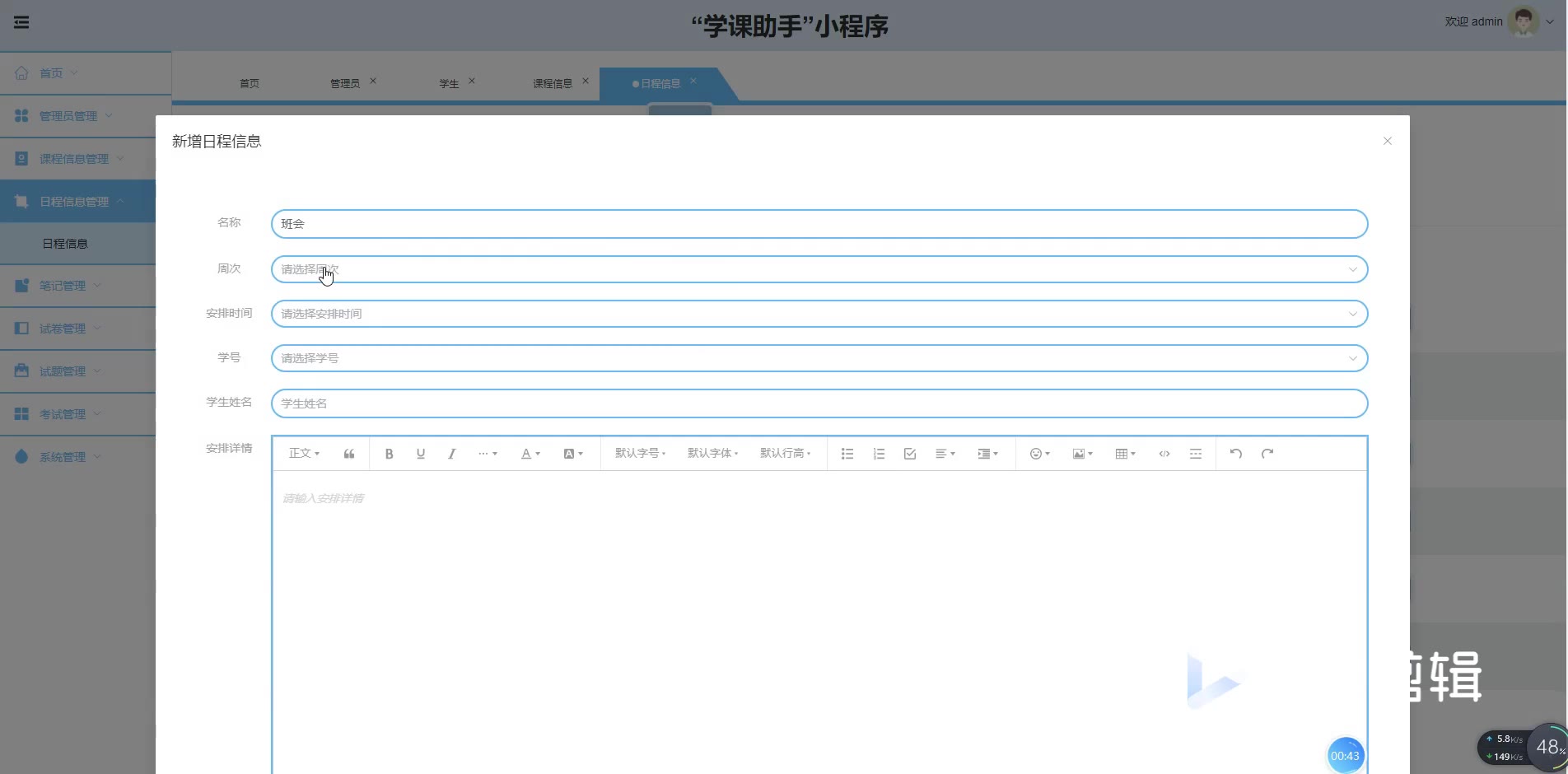Insert a todo checkbox list
Screen dimensions: 1568x774
(x=910, y=454)
